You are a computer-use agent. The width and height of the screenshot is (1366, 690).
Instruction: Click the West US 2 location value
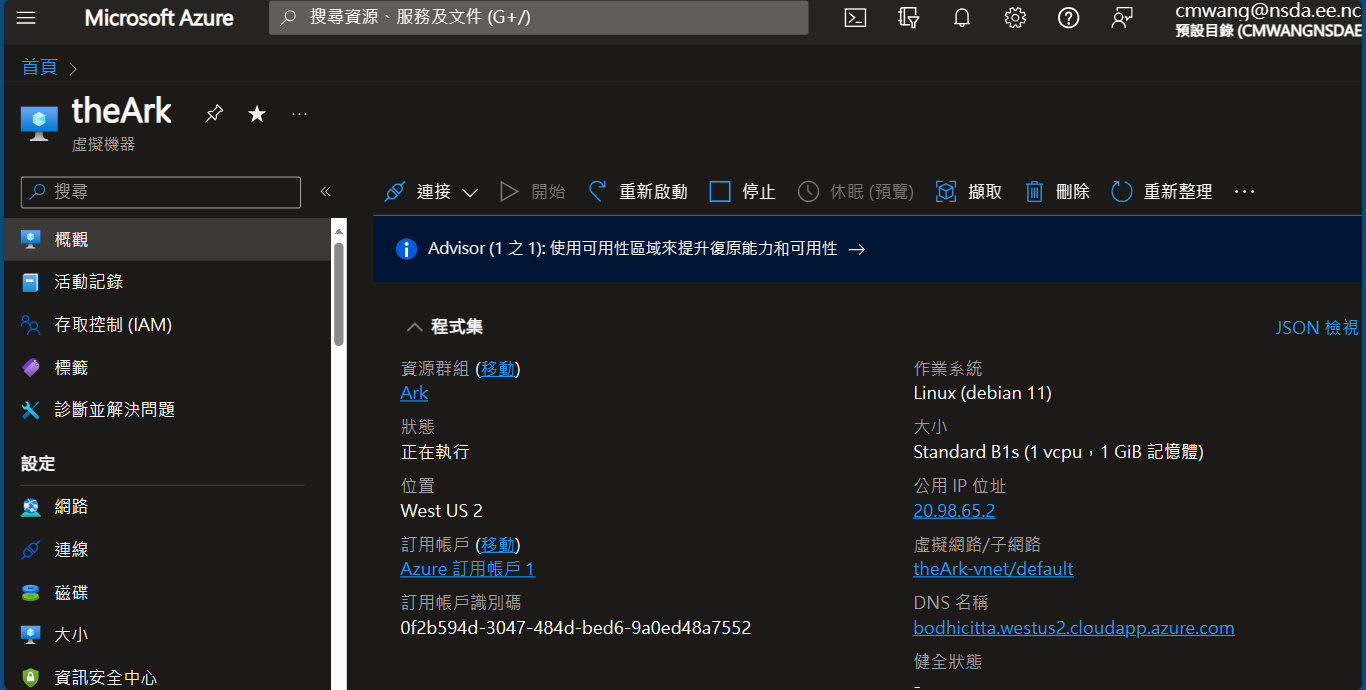[441, 511]
